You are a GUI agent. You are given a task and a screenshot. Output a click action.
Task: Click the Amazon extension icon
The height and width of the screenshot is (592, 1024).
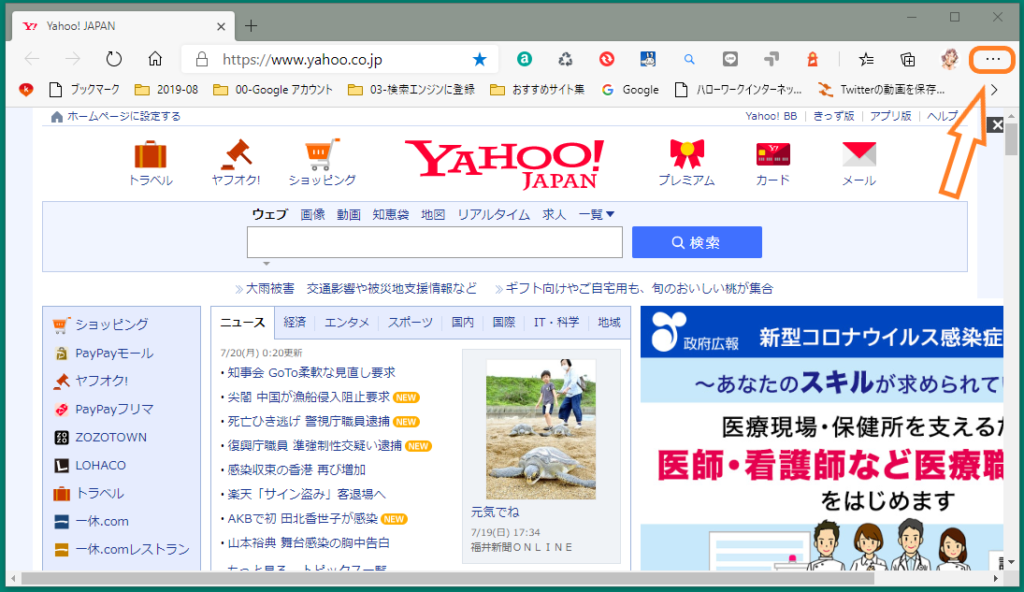tap(524, 59)
